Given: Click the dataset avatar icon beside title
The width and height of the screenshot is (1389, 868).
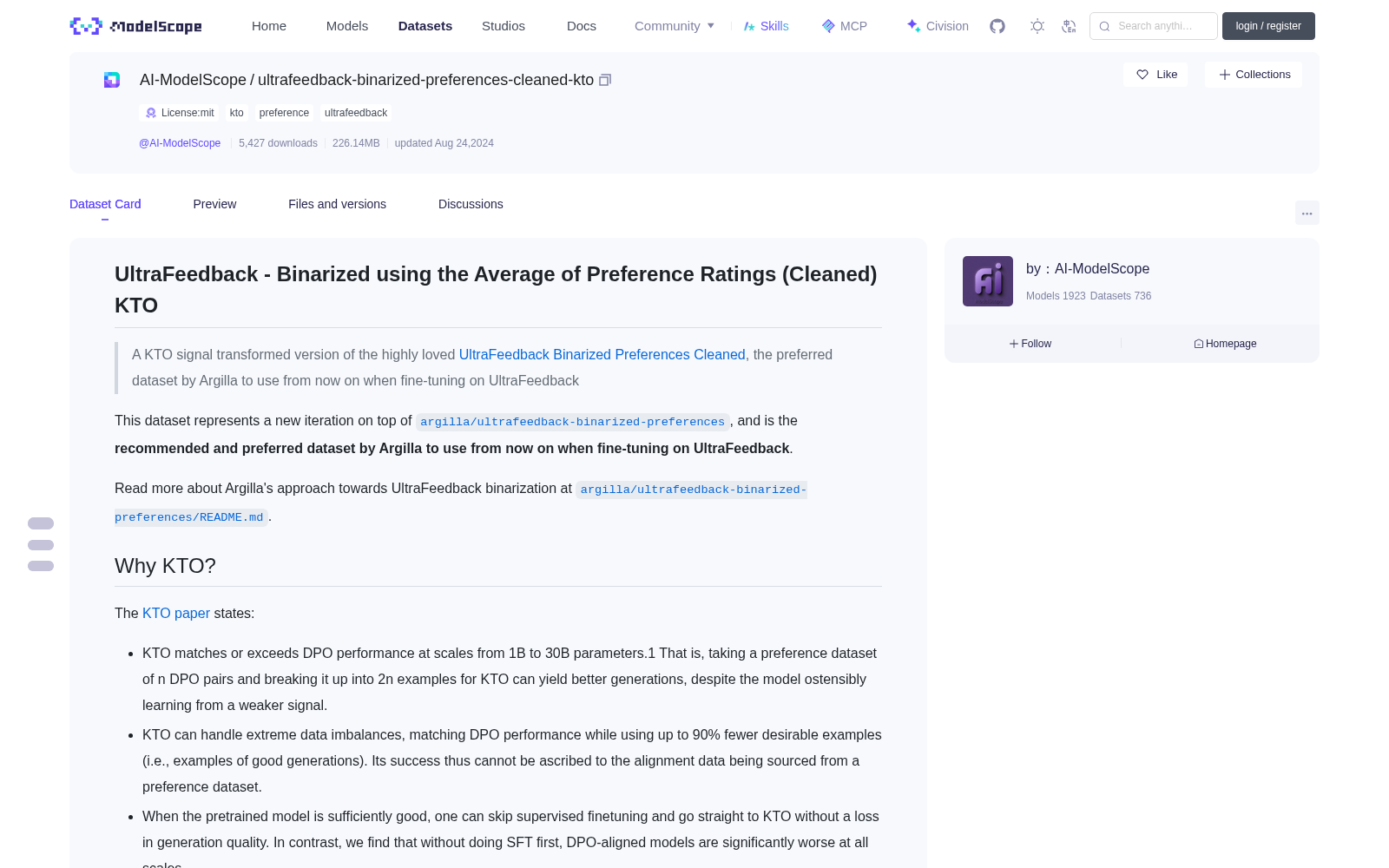Looking at the screenshot, I should click(x=112, y=80).
